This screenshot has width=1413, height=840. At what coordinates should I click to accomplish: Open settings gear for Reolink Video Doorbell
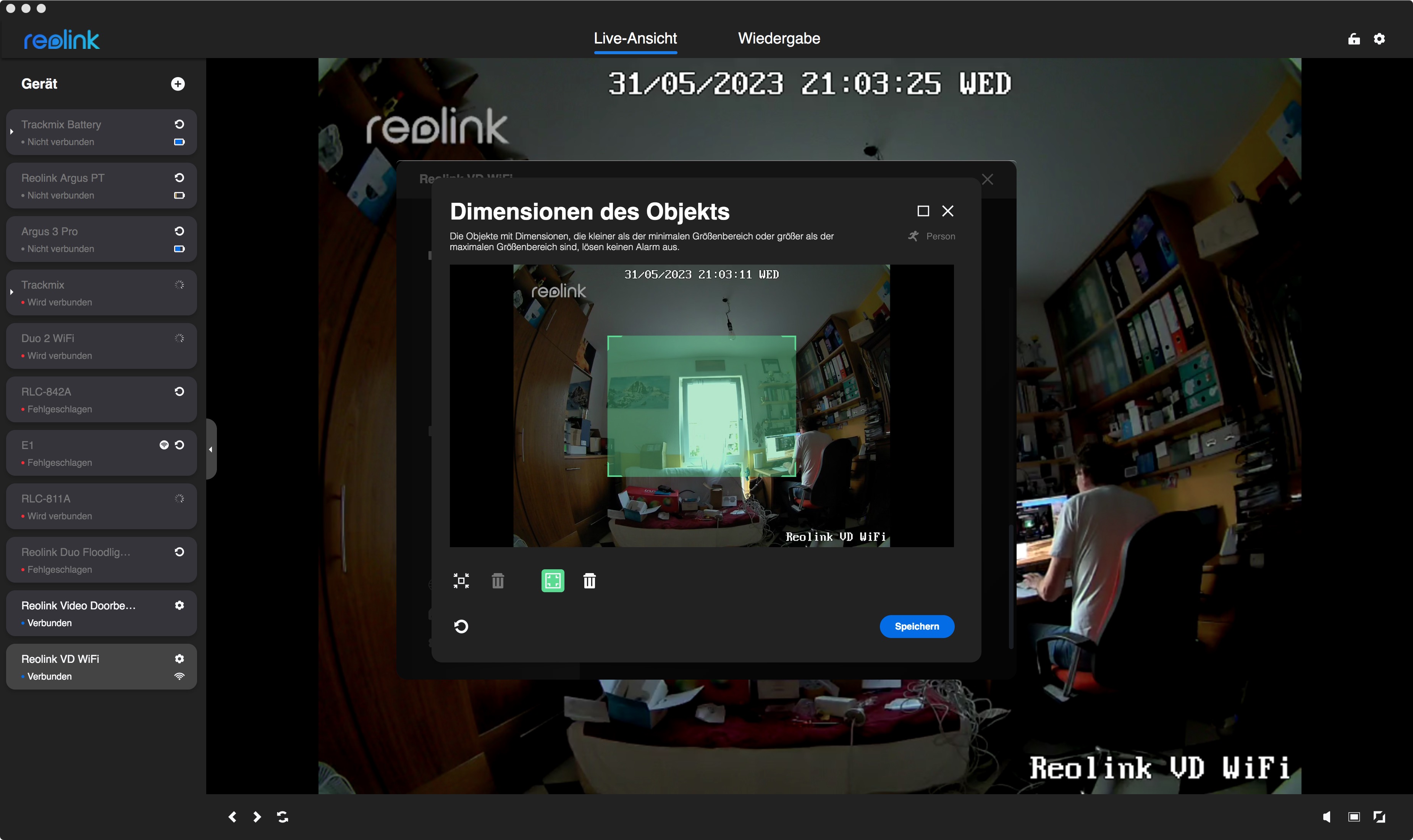(x=179, y=605)
